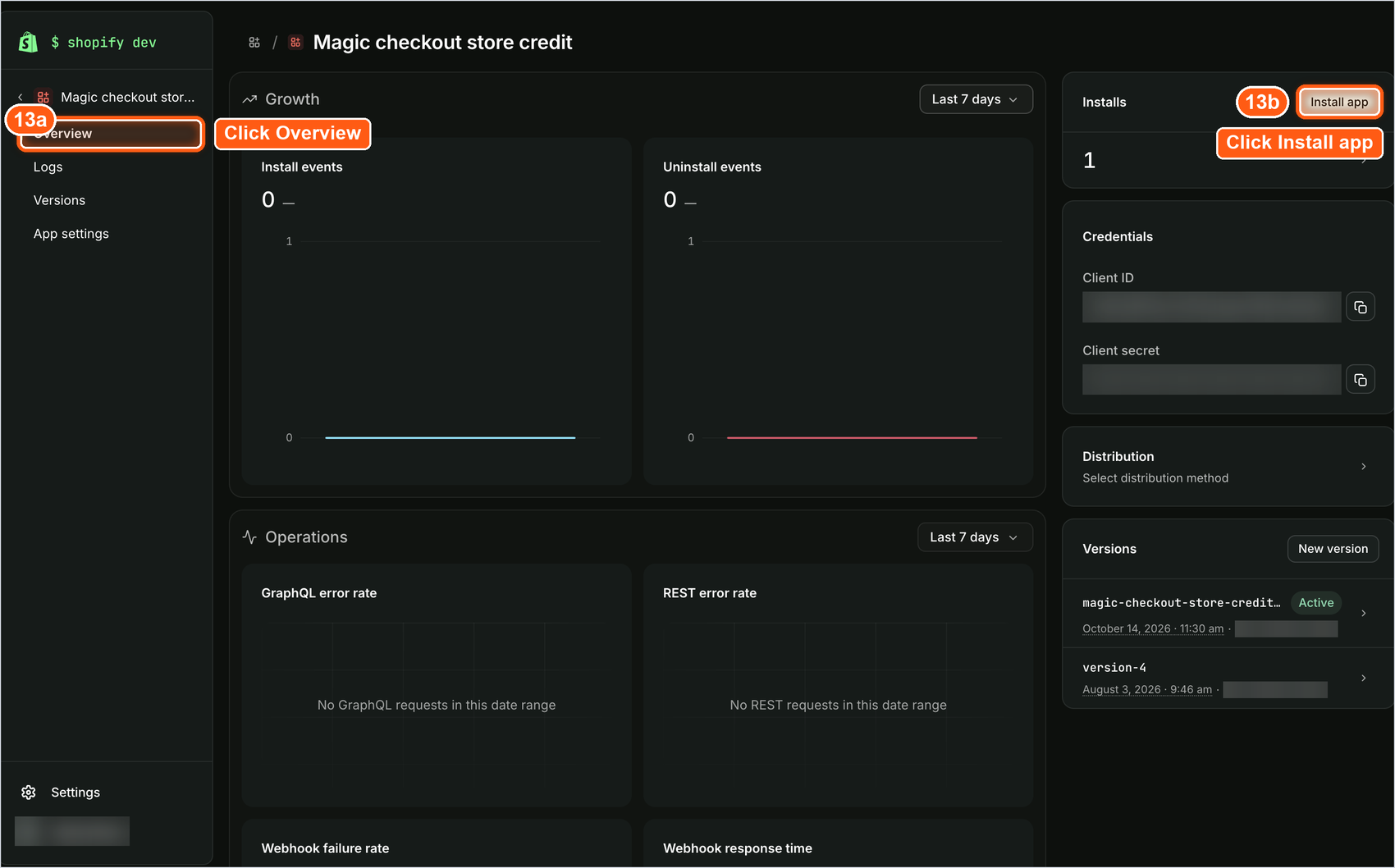
Task: Click the REST error rate heading
Action: (x=710, y=593)
